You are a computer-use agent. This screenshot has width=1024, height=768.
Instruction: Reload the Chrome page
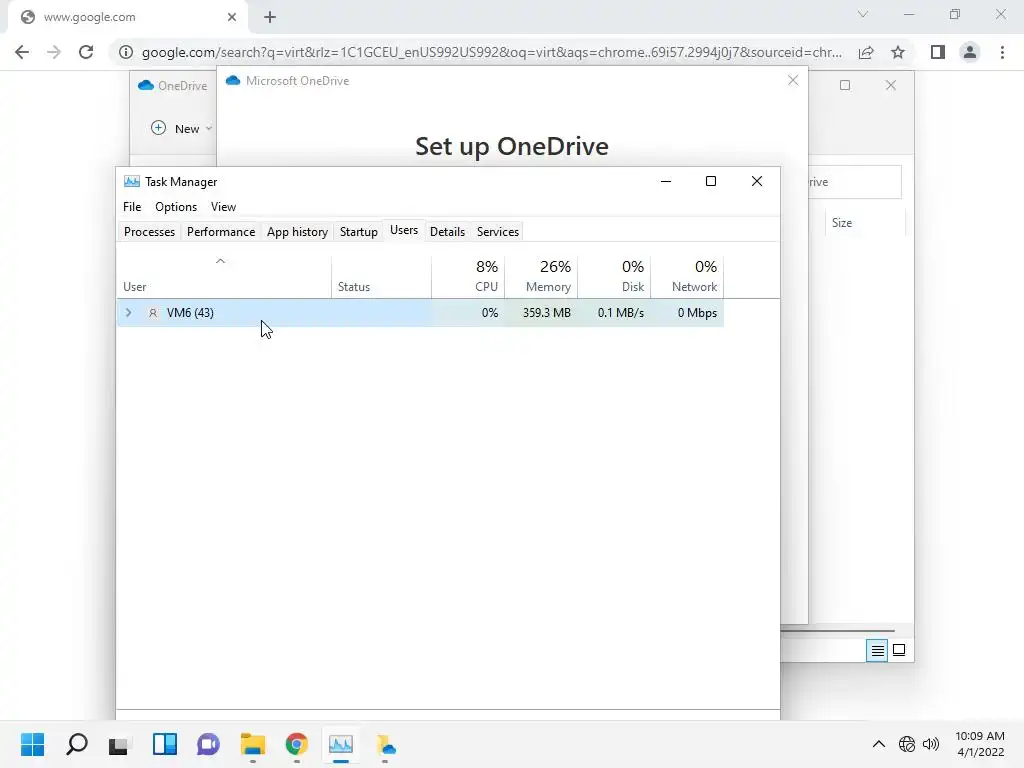tap(86, 52)
